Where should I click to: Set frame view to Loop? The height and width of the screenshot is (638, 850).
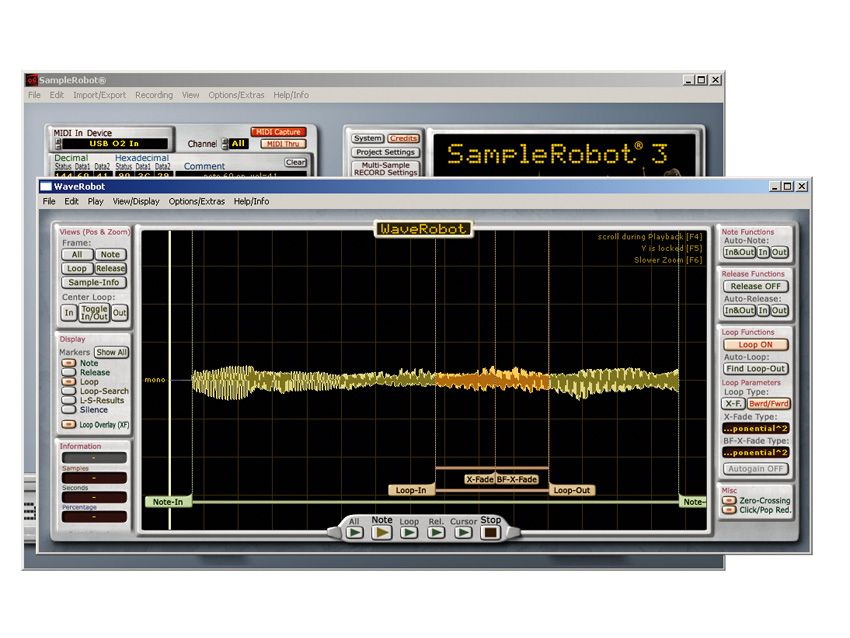(x=77, y=268)
